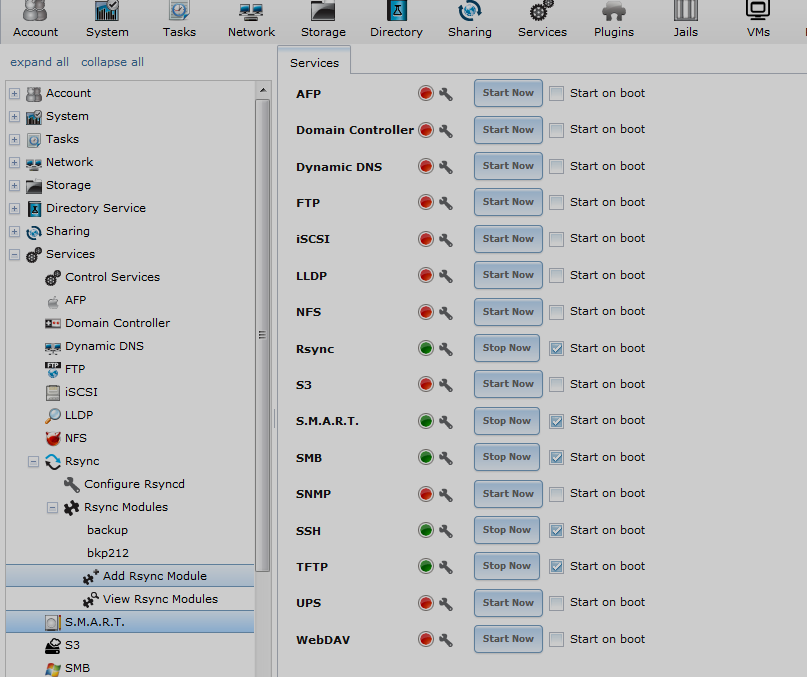Click the wrench icon for NFS
Screen dimensions: 807x677
[x=446, y=313]
